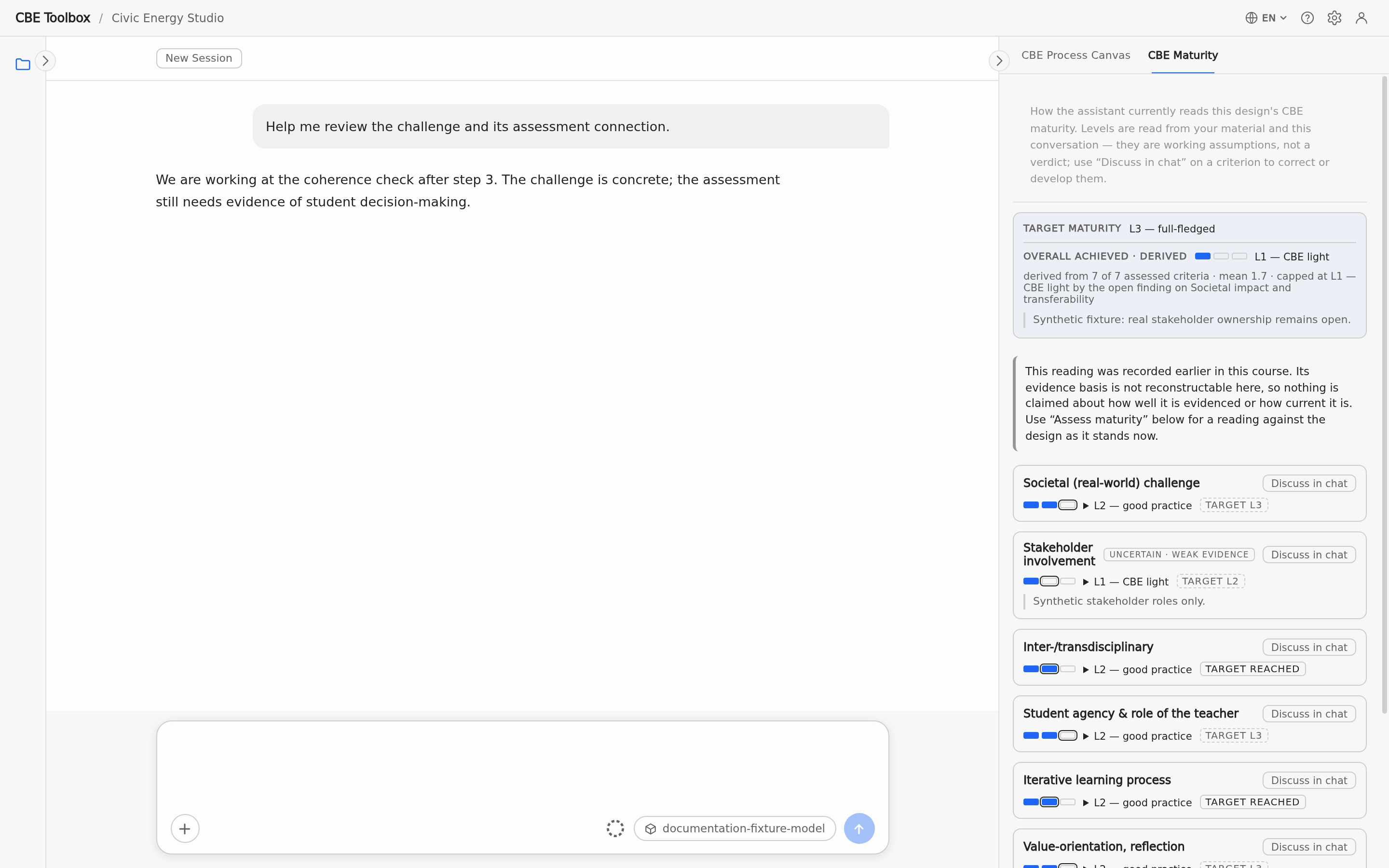Open the help question-mark icon

point(1307,18)
